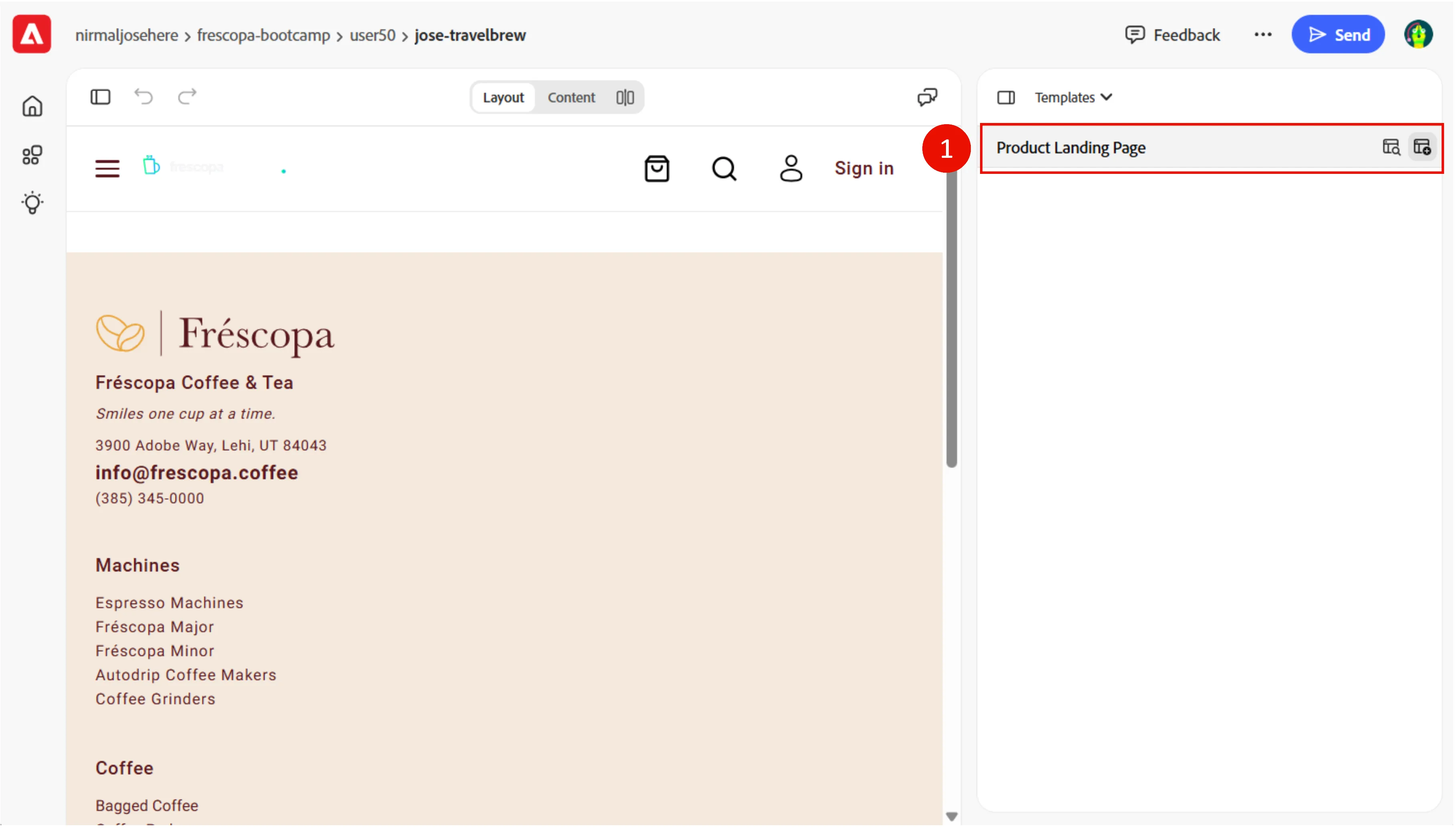Open the more options ellipsis menu
1456x834 pixels.
[x=1262, y=35]
